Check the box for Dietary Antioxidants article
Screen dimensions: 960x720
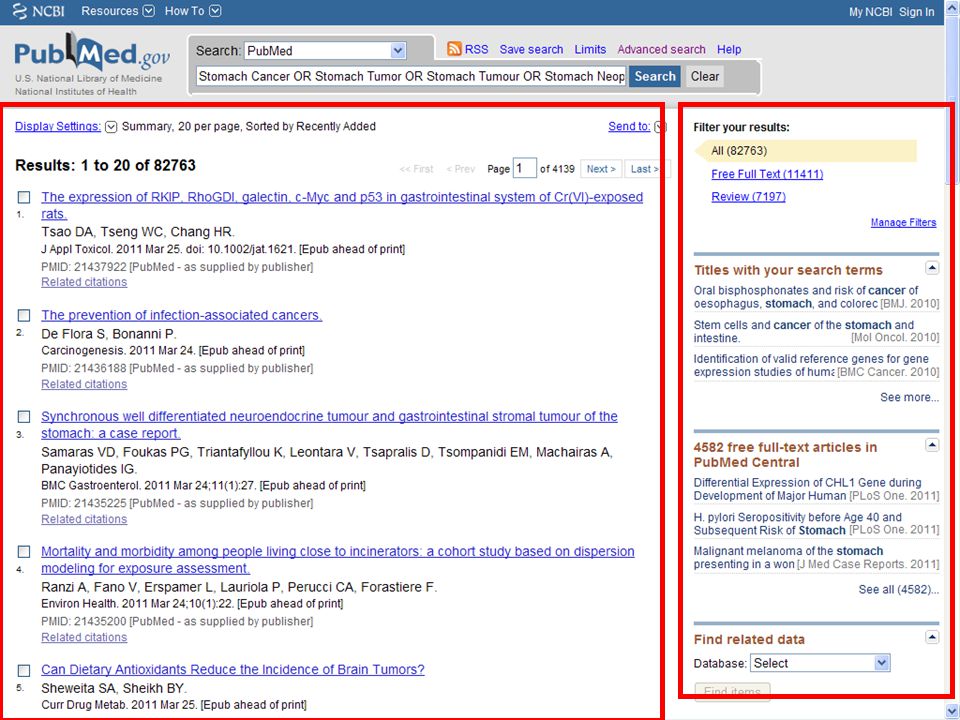[x=24, y=670]
